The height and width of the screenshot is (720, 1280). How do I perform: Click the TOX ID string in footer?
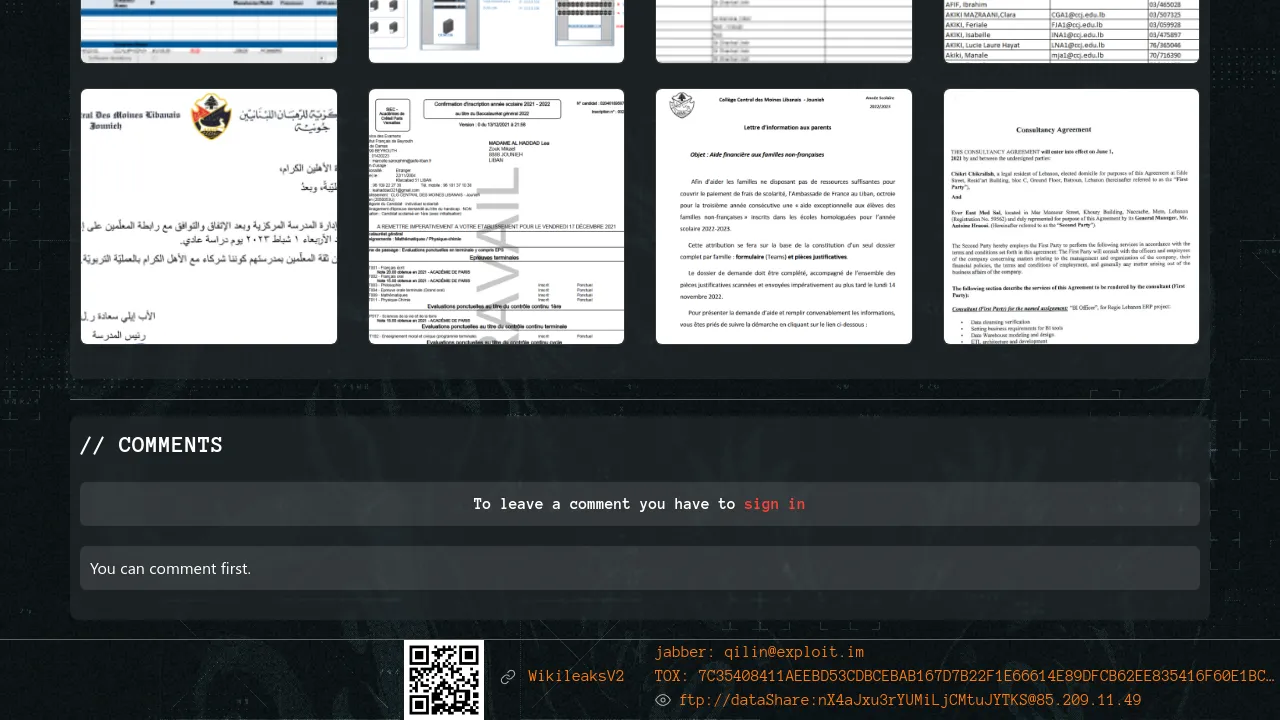tap(964, 676)
